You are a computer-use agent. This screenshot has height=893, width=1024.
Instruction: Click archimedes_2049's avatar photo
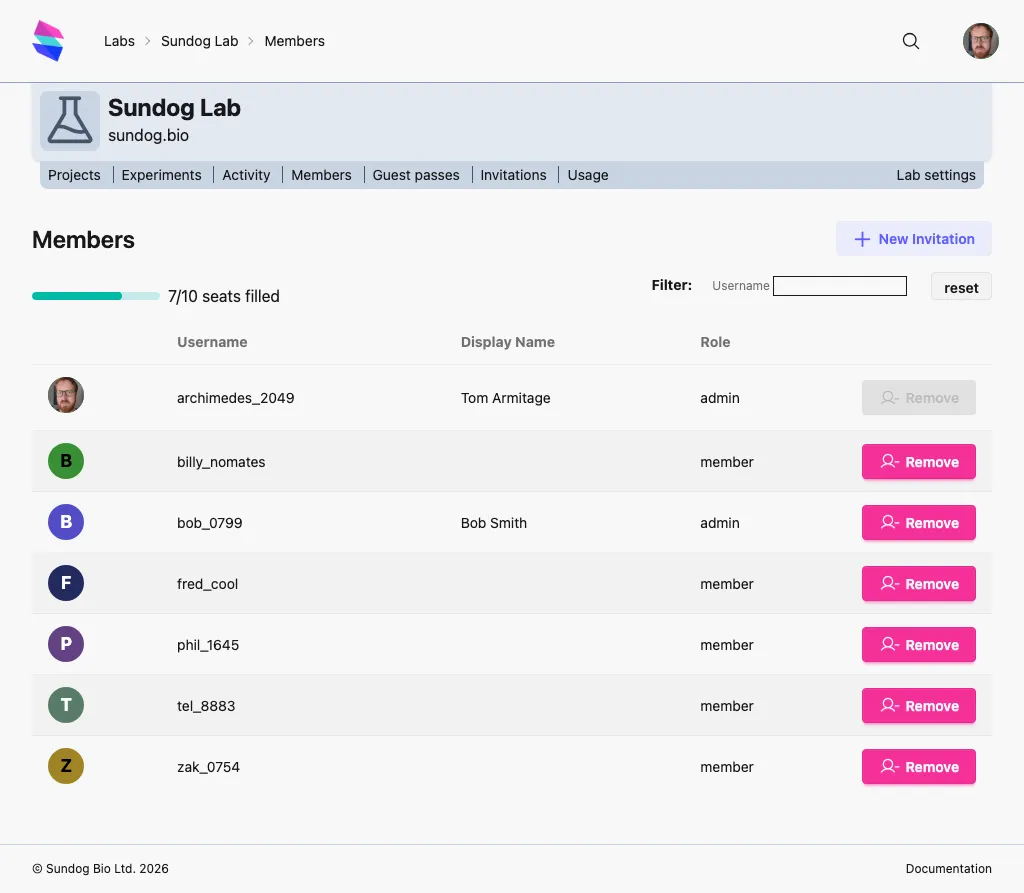click(66, 395)
